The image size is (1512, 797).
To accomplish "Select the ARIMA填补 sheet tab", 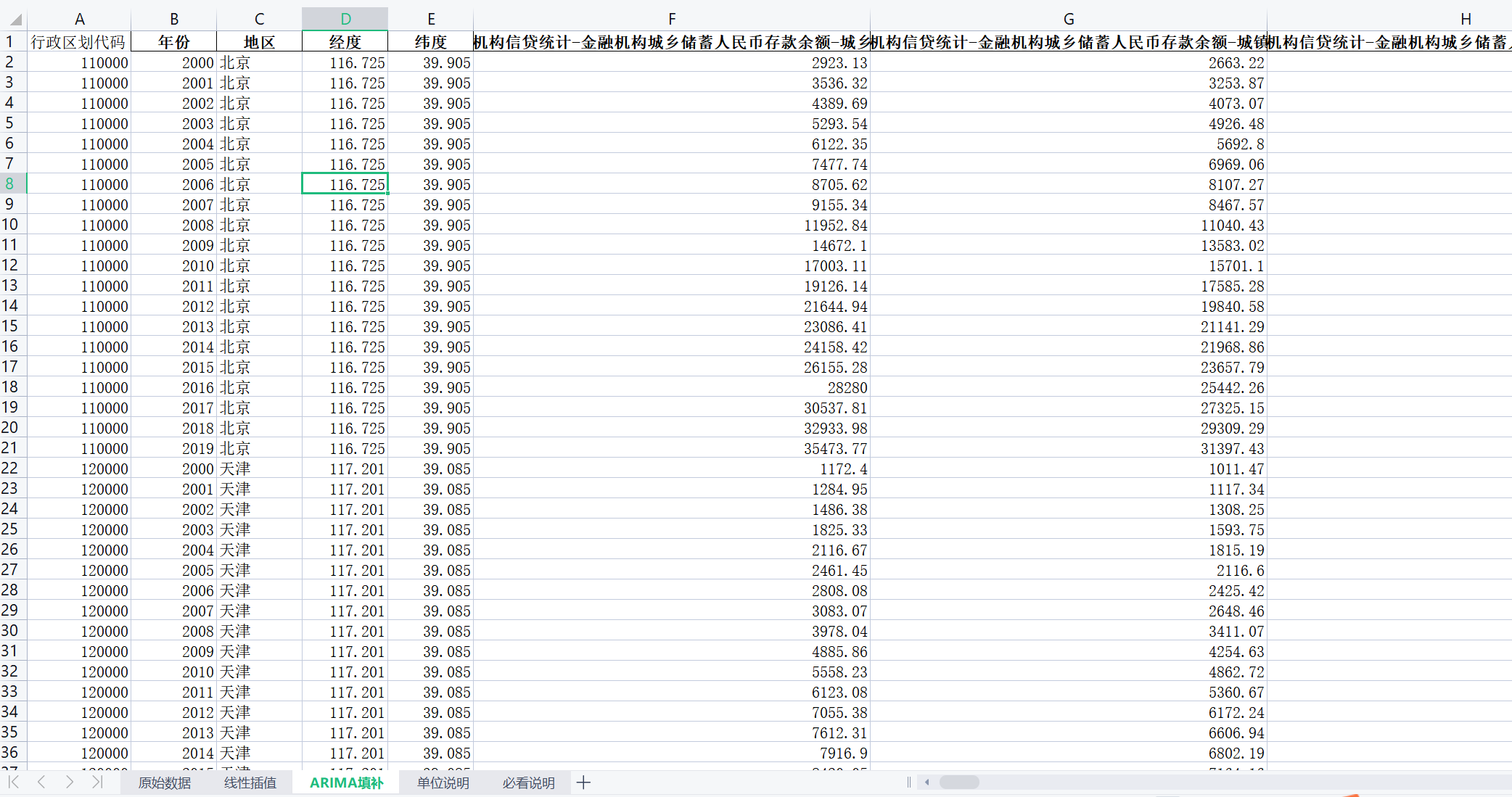I will [346, 783].
